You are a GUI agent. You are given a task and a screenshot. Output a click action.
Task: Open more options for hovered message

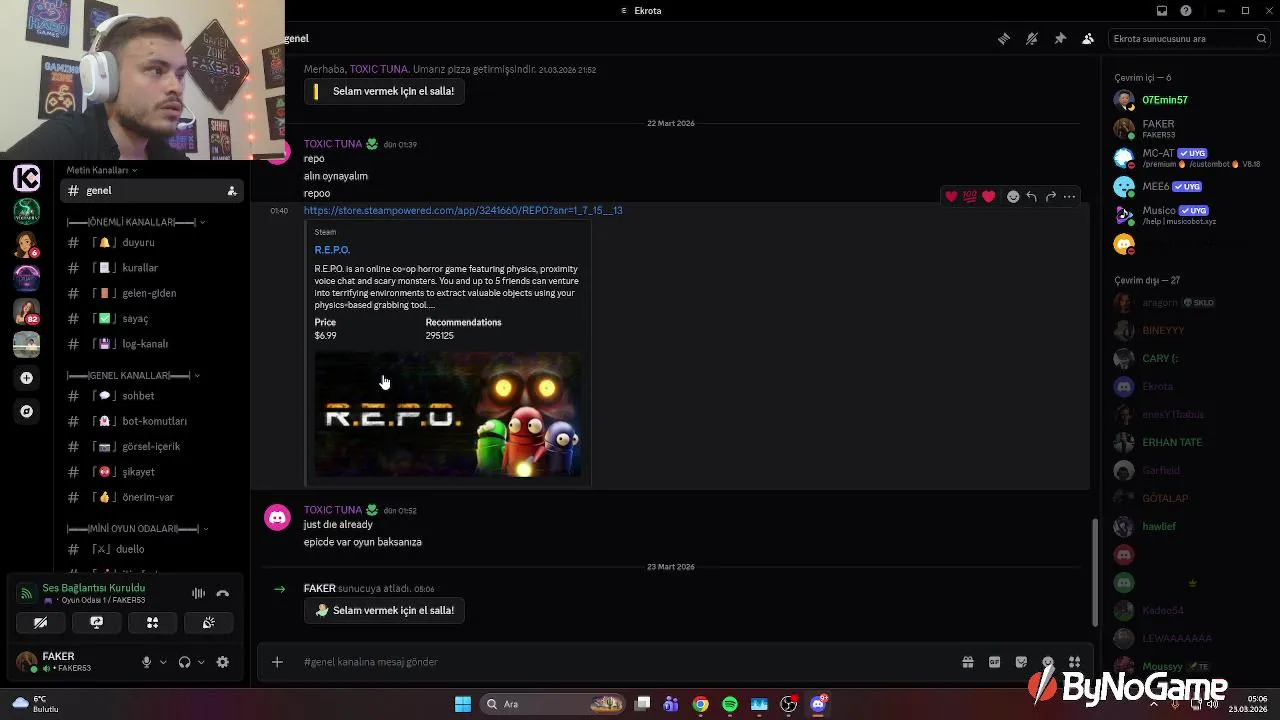coord(1069,196)
